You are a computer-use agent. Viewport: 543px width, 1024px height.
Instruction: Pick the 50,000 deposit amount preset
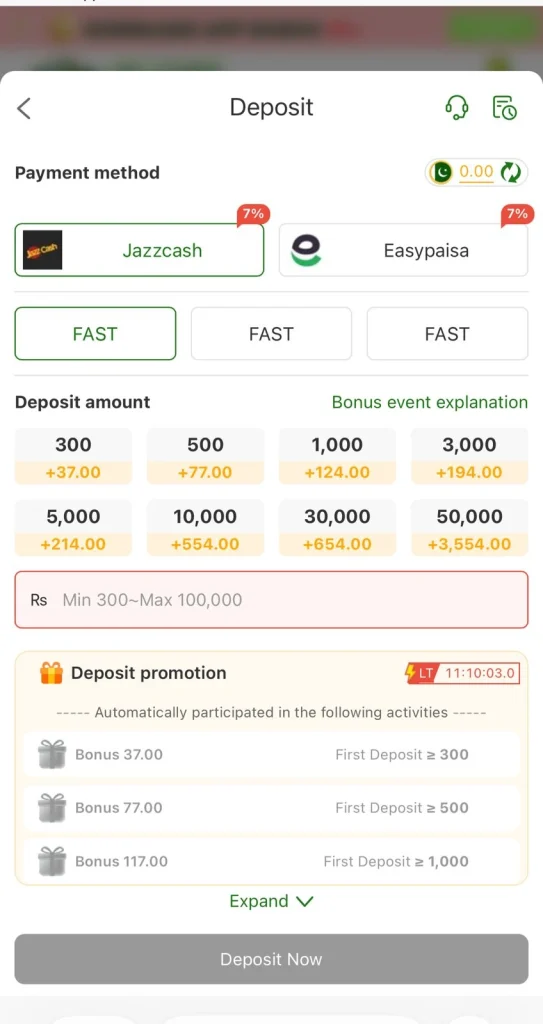469,528
